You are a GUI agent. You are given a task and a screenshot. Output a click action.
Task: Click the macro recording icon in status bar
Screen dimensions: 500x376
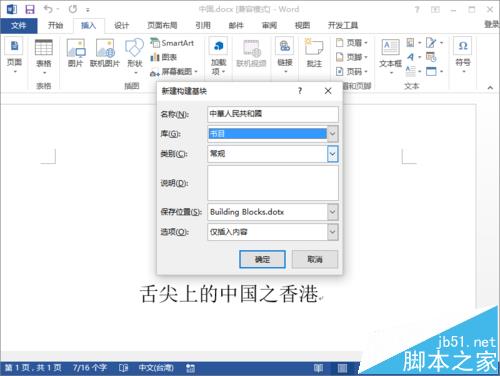coord(190,368)
